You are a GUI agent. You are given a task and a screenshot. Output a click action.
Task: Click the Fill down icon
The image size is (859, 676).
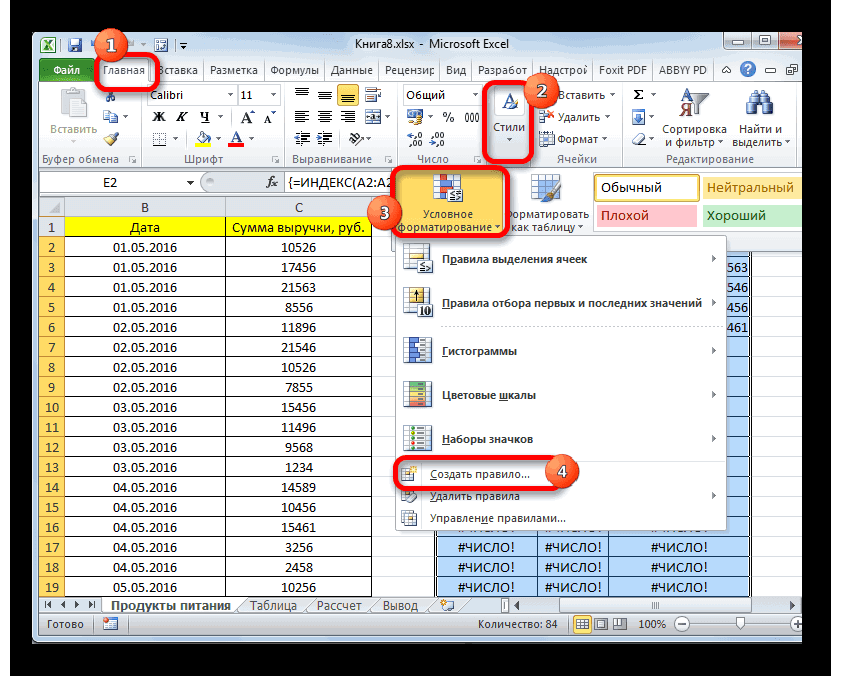click(x=638, y=117)
